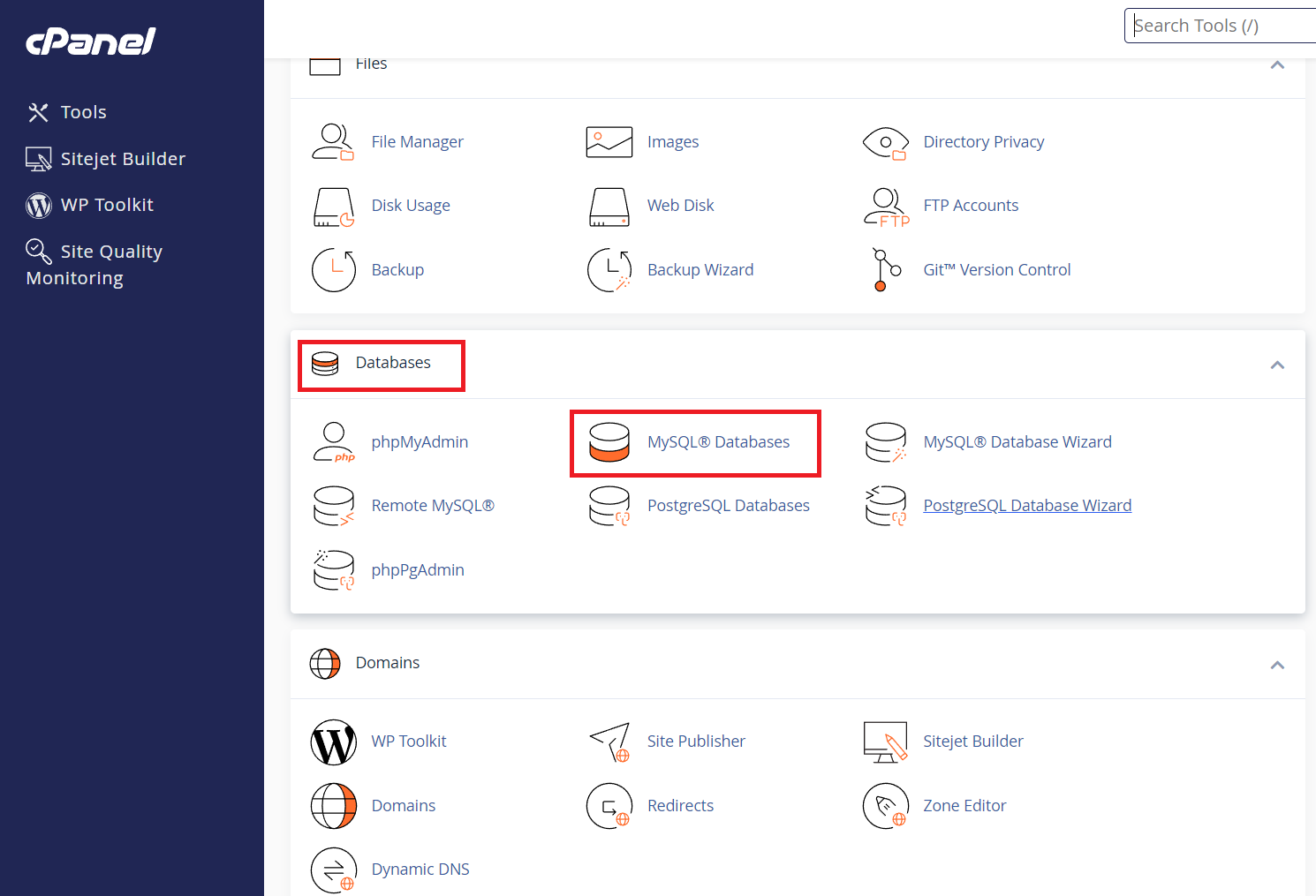This screenshot has height=896, width=1316.
Task: Open the File Manager link
Action: coord(417,142)
